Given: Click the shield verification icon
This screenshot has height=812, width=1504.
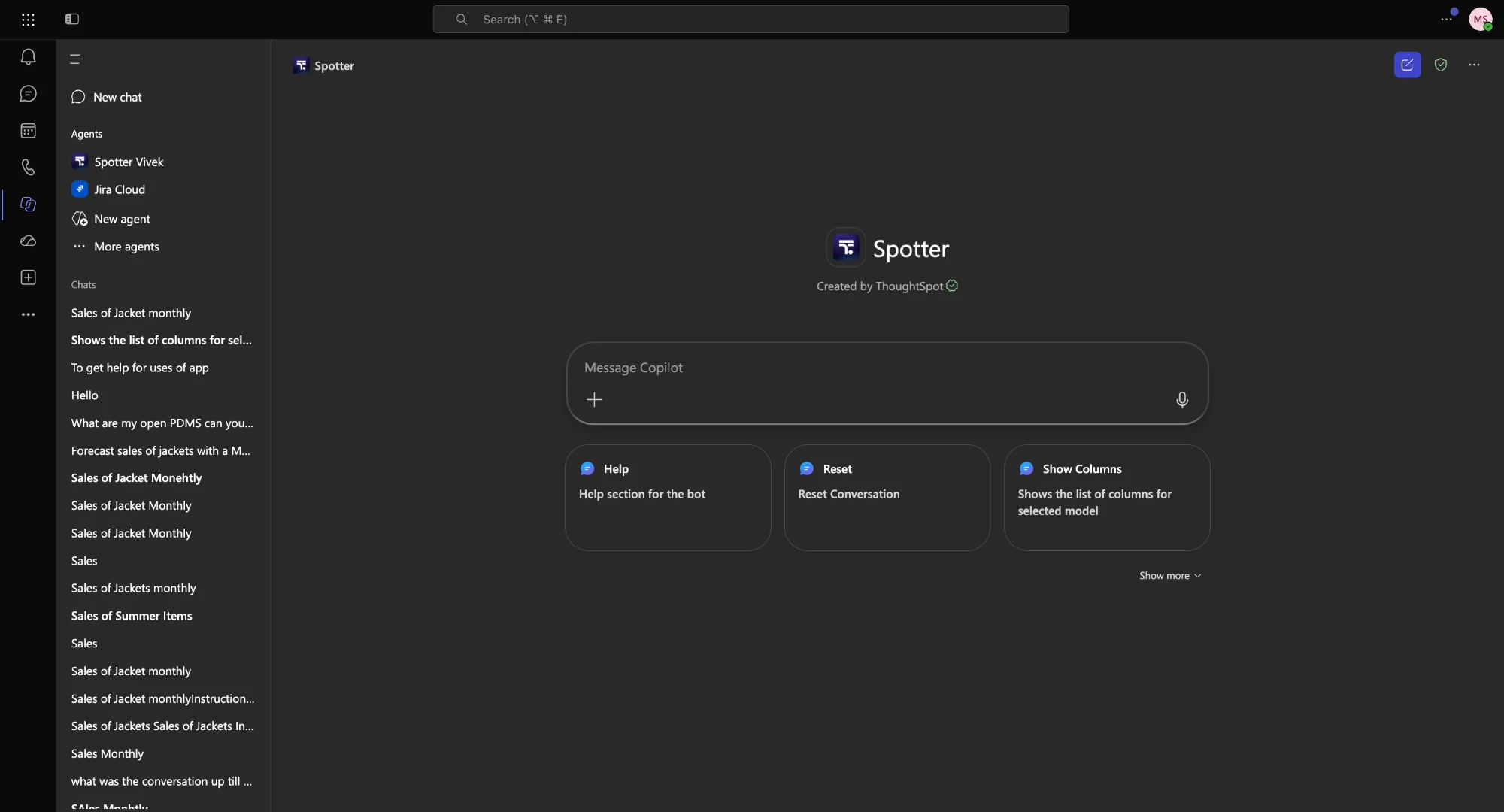Looking at the screenshot, I should pos(1441,65).
